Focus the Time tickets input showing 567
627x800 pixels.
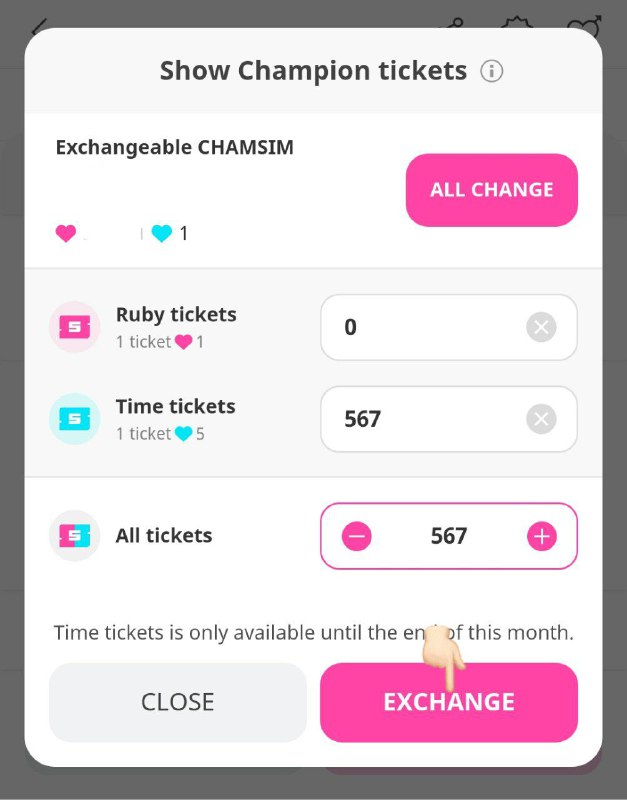[449, 419]
